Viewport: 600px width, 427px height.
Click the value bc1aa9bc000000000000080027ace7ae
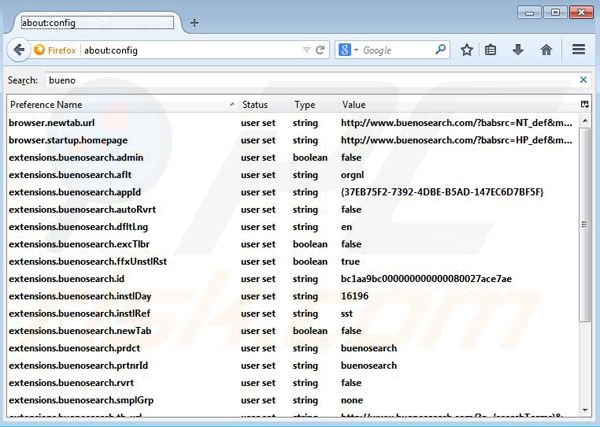coord(426,279)
